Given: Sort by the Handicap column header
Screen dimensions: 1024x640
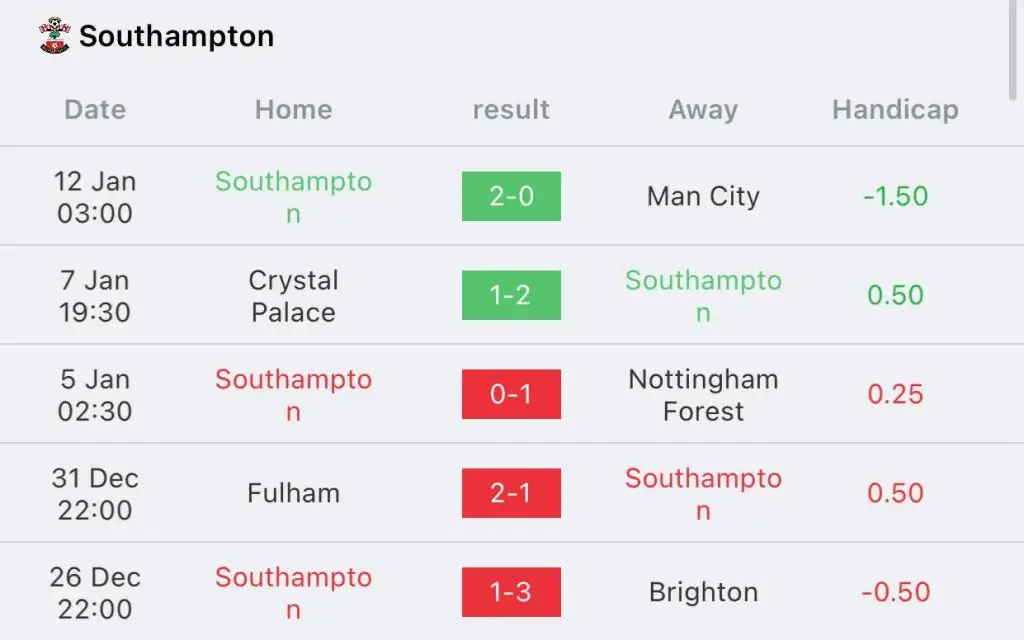Looking at the screenshot, I should (895, 110).
